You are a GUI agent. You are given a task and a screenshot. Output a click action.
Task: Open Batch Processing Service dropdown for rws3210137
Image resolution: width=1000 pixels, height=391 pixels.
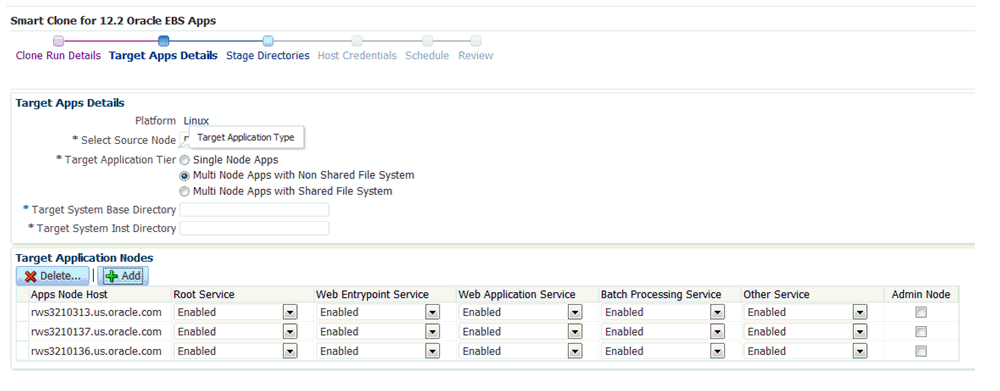718,332
